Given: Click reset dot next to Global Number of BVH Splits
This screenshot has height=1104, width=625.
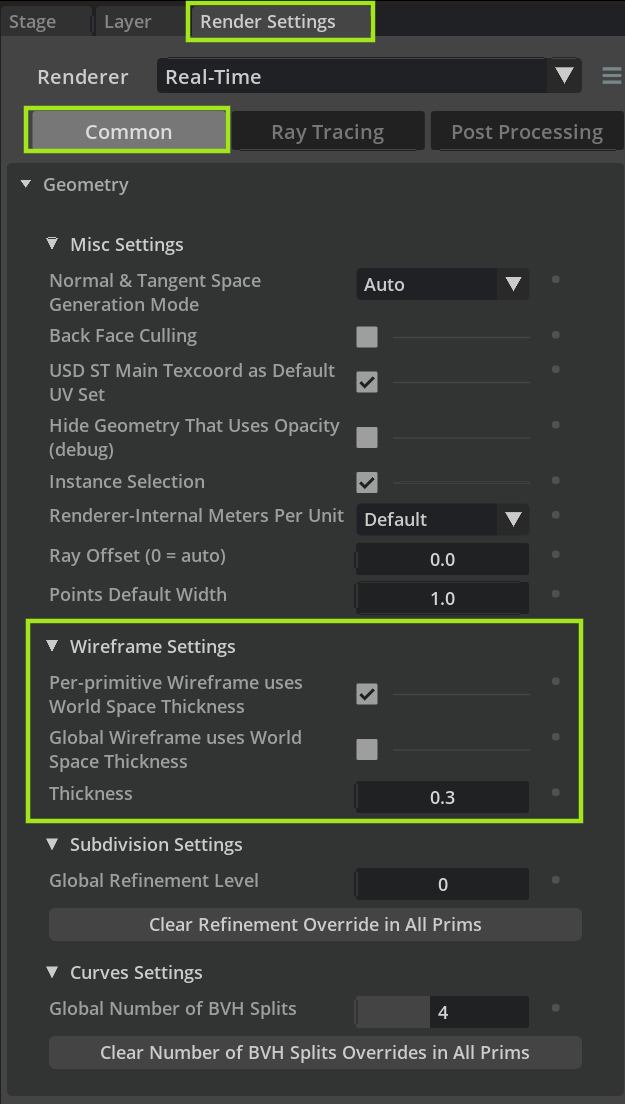Looking at the screenshot, I should coord(555,1008).
